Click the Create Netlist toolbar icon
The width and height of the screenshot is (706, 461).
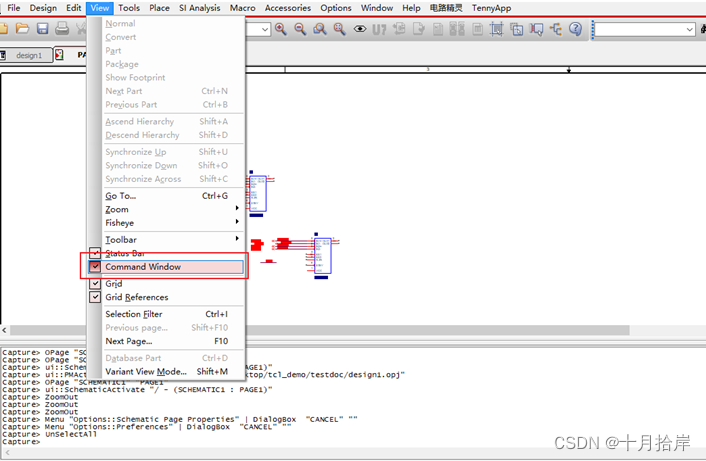(x=438, y=29)
